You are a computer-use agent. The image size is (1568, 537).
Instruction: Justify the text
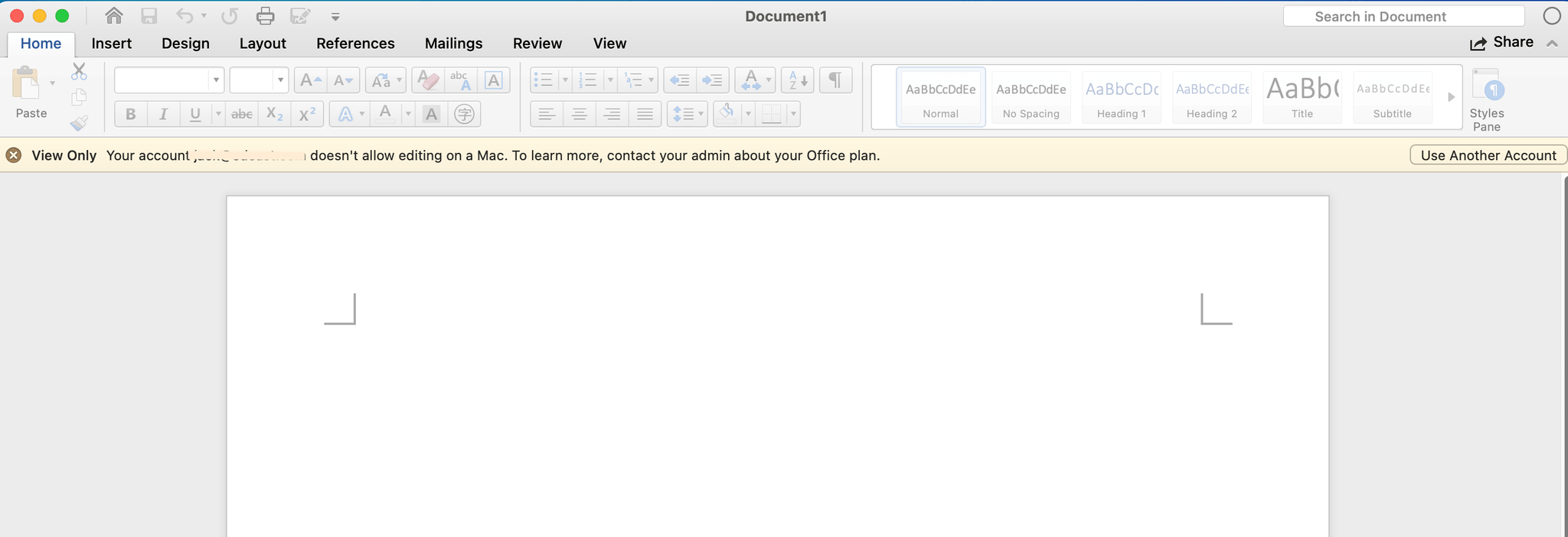pos(645,114)
